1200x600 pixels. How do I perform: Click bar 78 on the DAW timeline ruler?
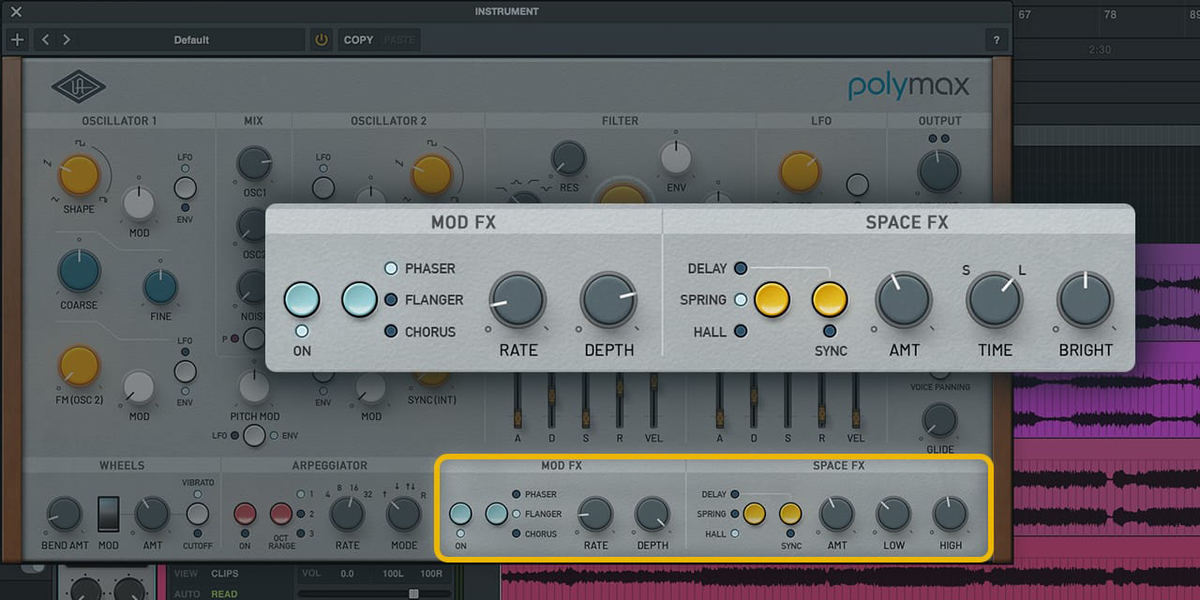point(1110,15)
